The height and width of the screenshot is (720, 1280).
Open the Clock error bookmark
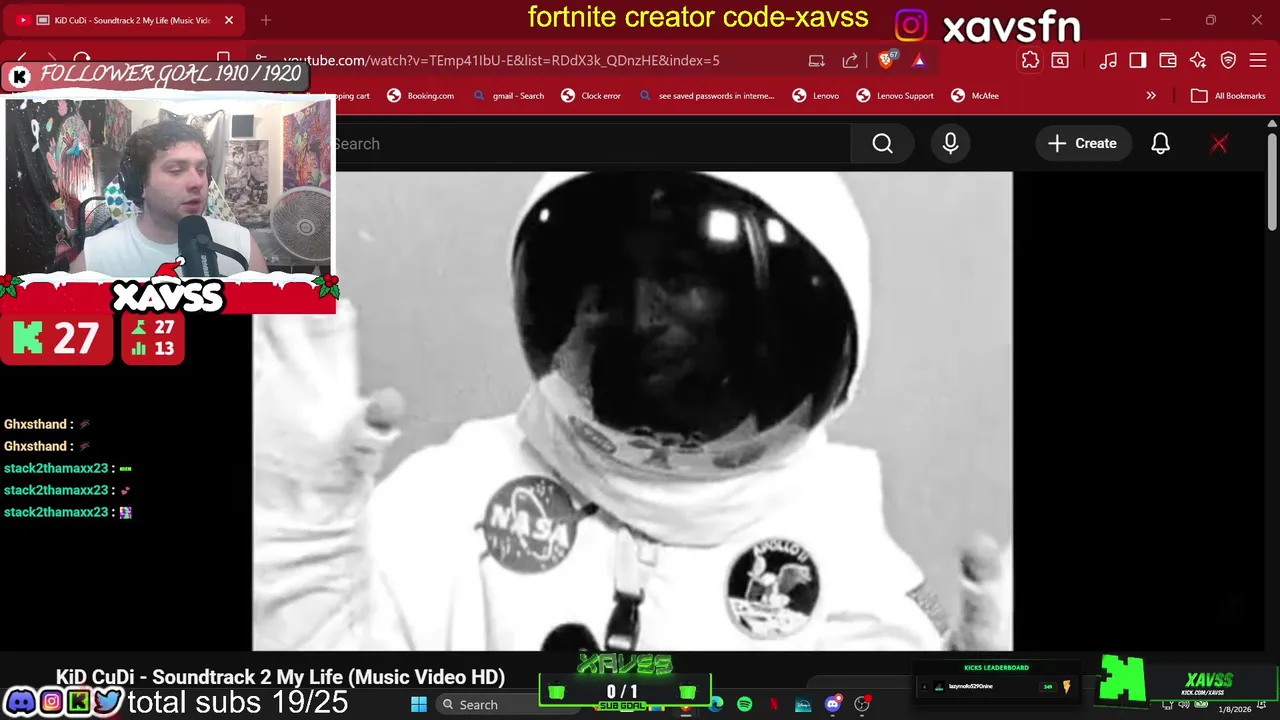click(591, 96)
